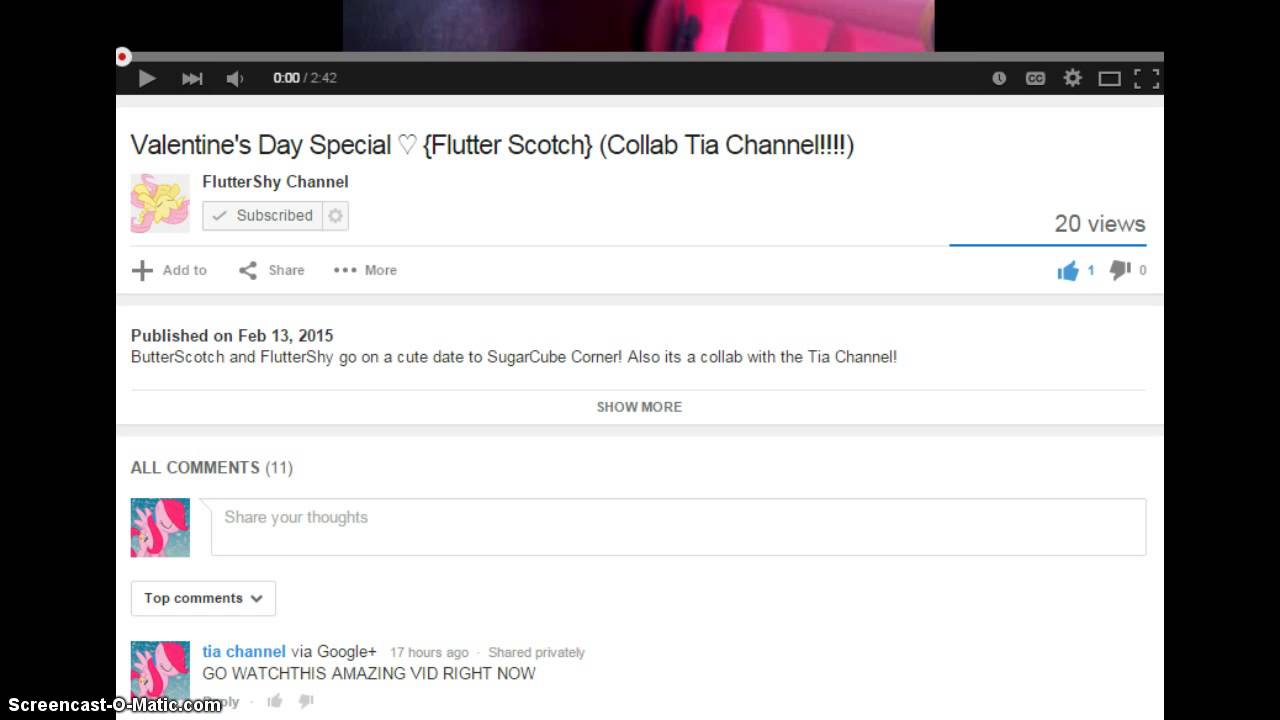Image resolution: width=1280 pixels, height=720 pixels.
Task: Click the Watch Later clock icon
Action: (999, 78)
